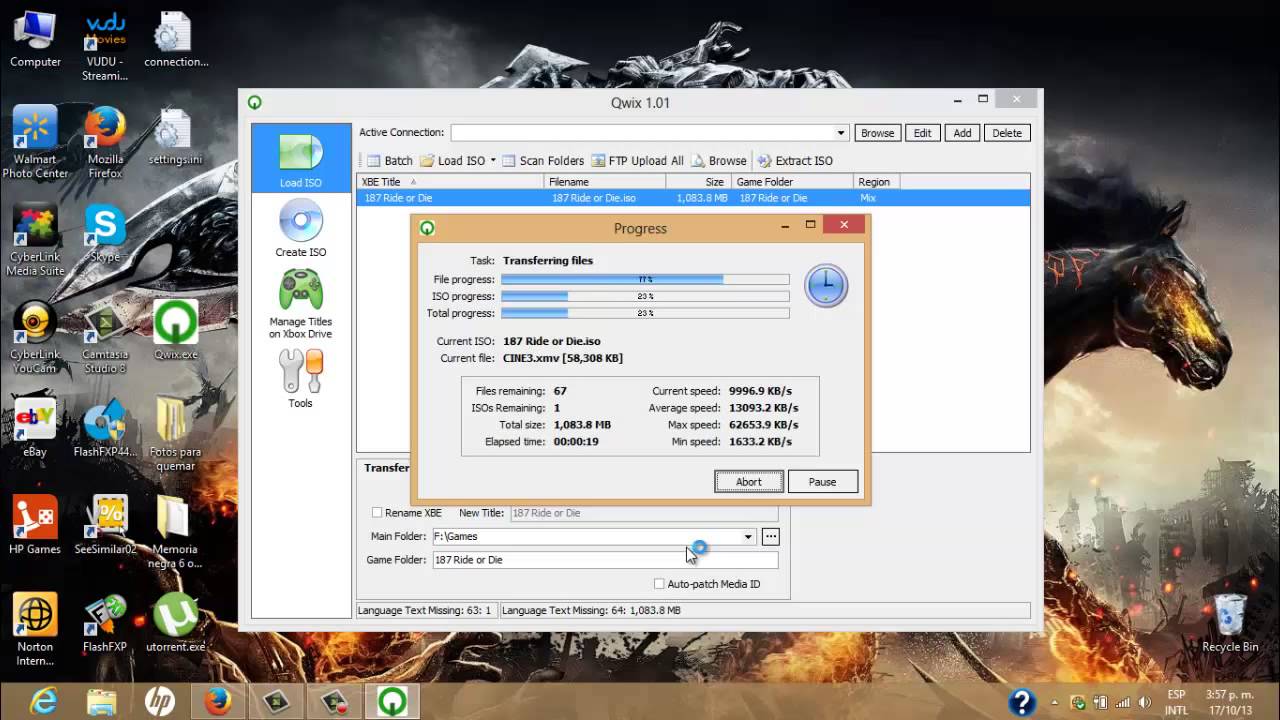The height and width of the screenshot is (720, 1280).
Task: Click Load ISO toolbar button
Action: click(452, 161)
